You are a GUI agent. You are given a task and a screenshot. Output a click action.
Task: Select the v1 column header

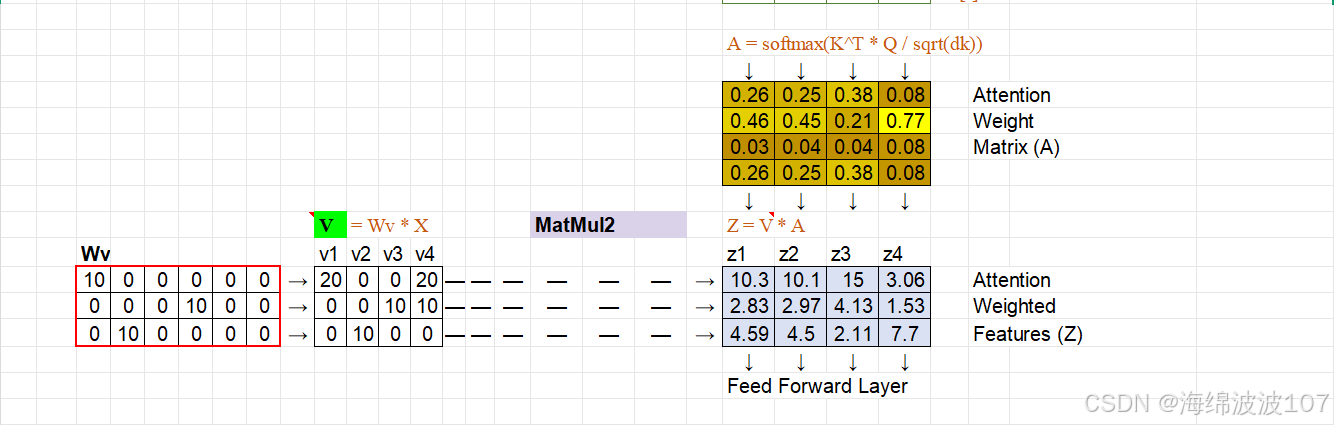329,254
